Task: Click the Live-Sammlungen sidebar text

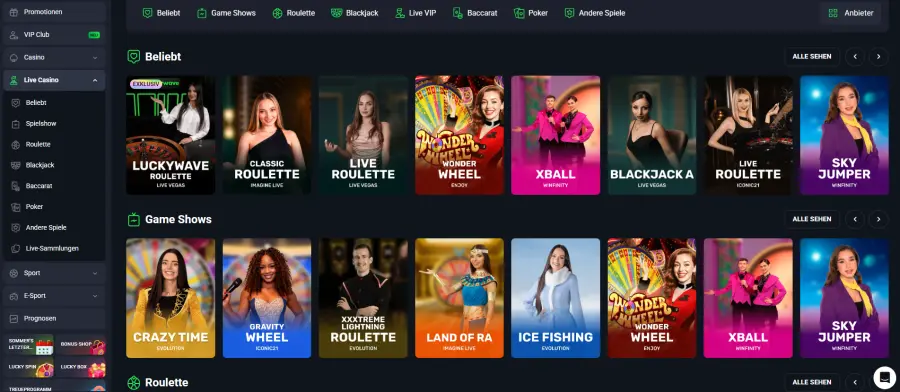Action: (52, 249)
